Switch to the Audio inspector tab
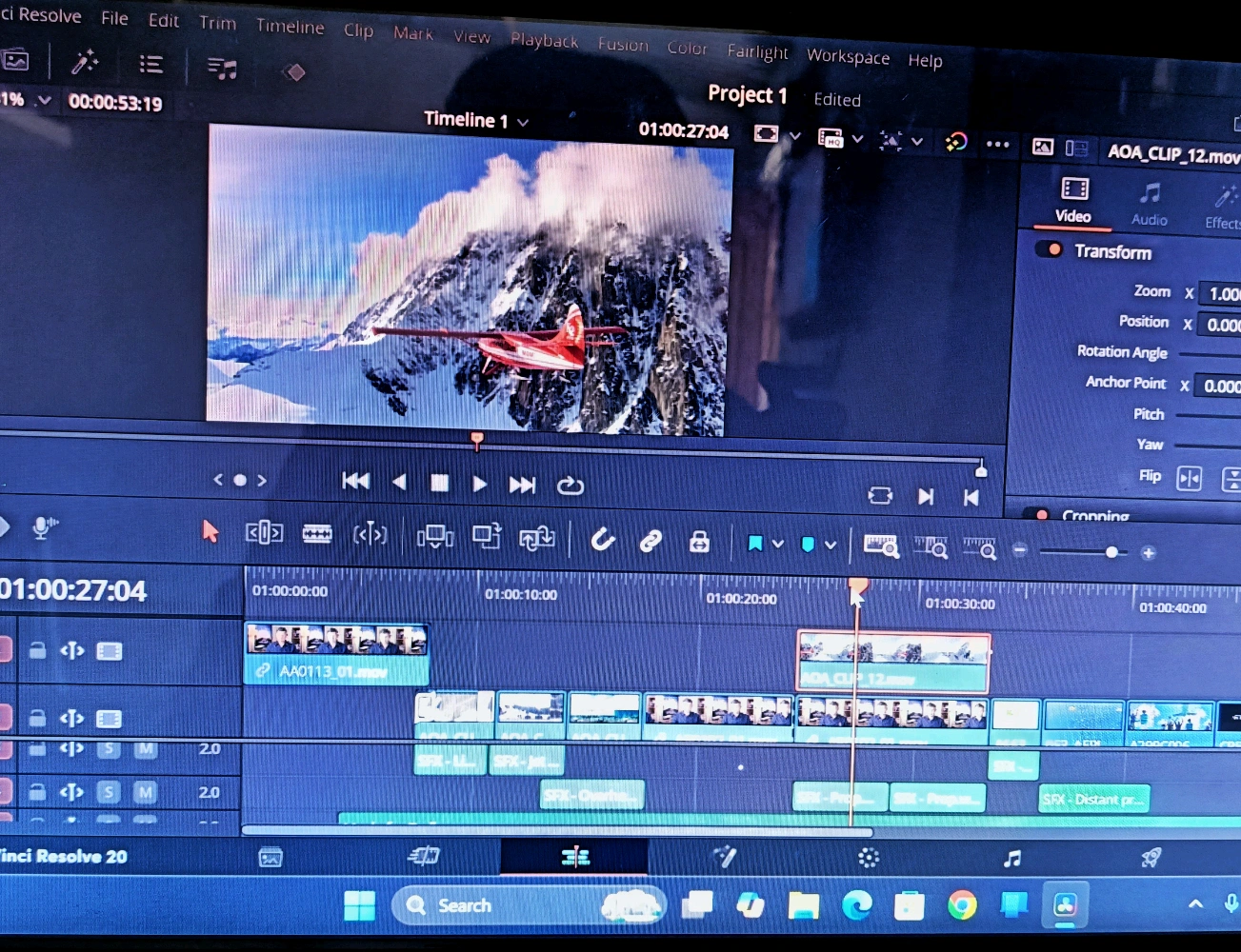Image resolution: width=1241 pixels, height=952 pixels. pyautogui.click(x=1150, y=204)
